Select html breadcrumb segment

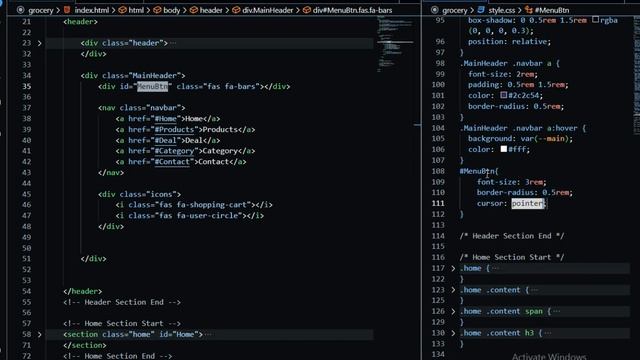136,10
